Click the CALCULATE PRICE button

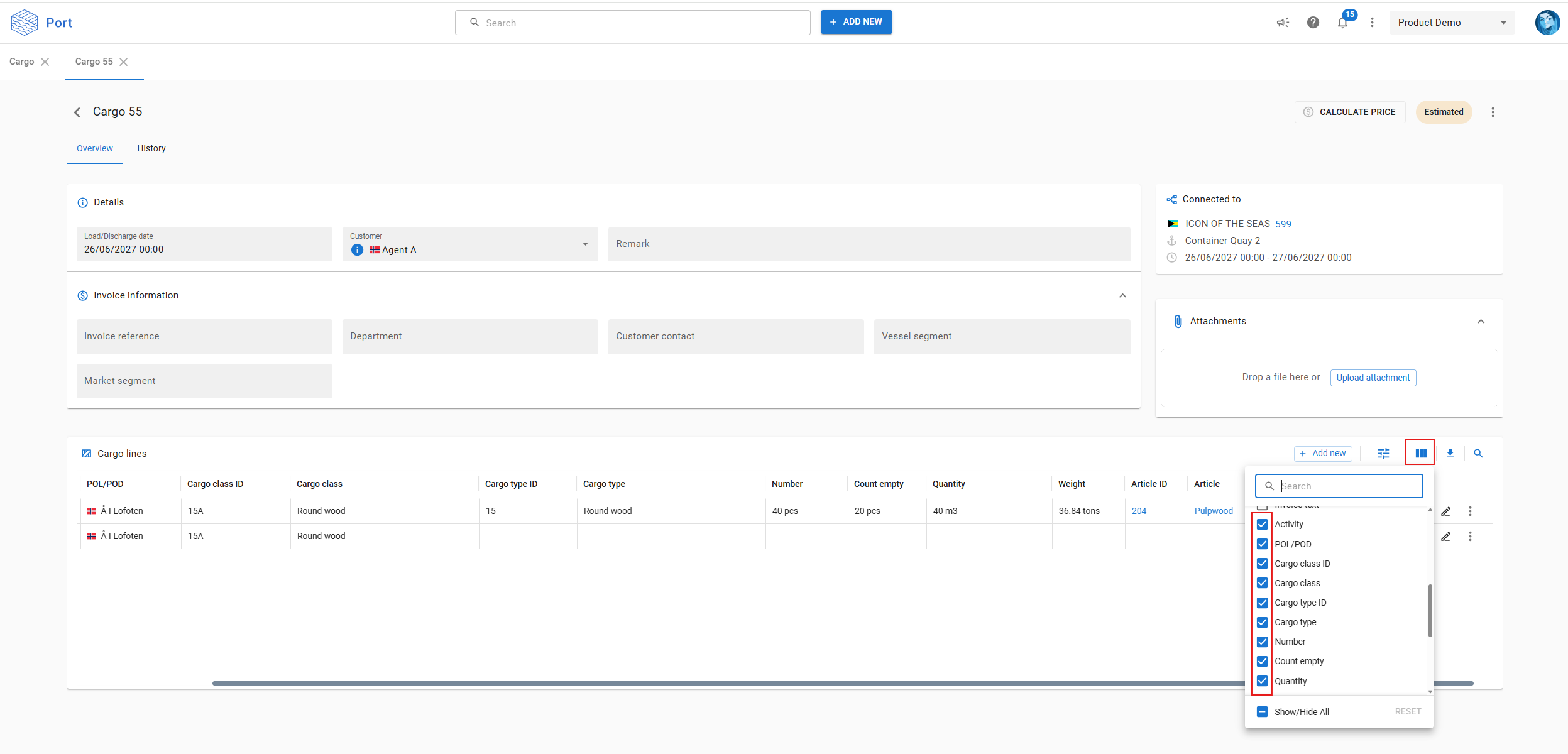tap(1350, 112)
